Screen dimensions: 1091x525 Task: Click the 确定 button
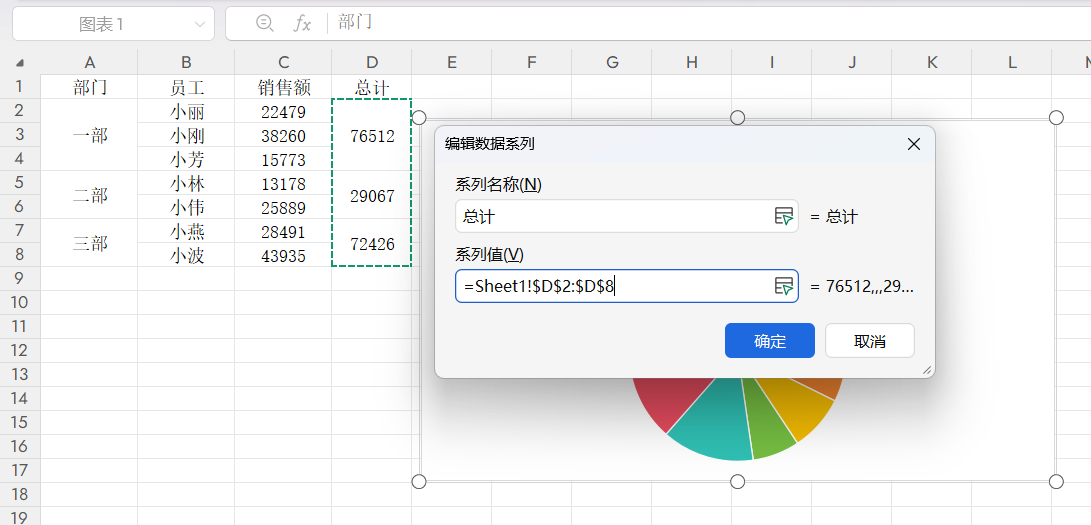(x=770, y=341)
